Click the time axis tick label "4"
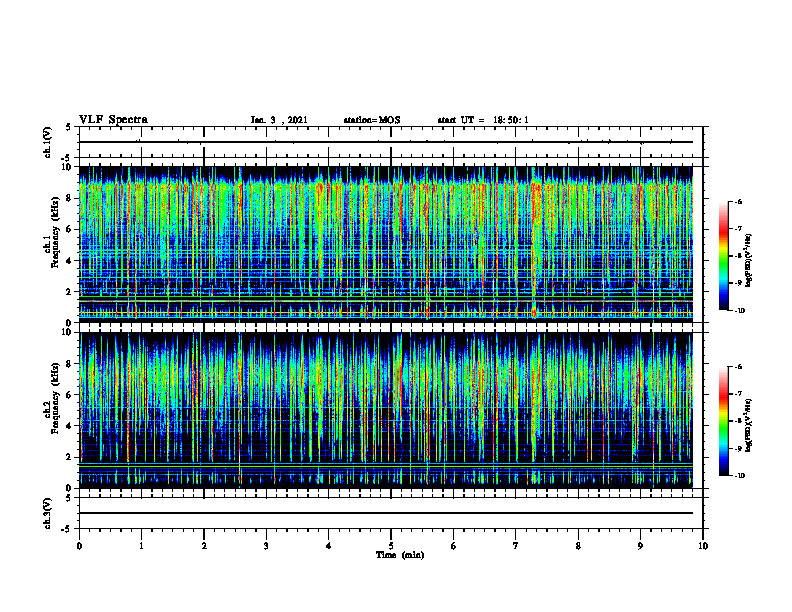 pos(329,546)
